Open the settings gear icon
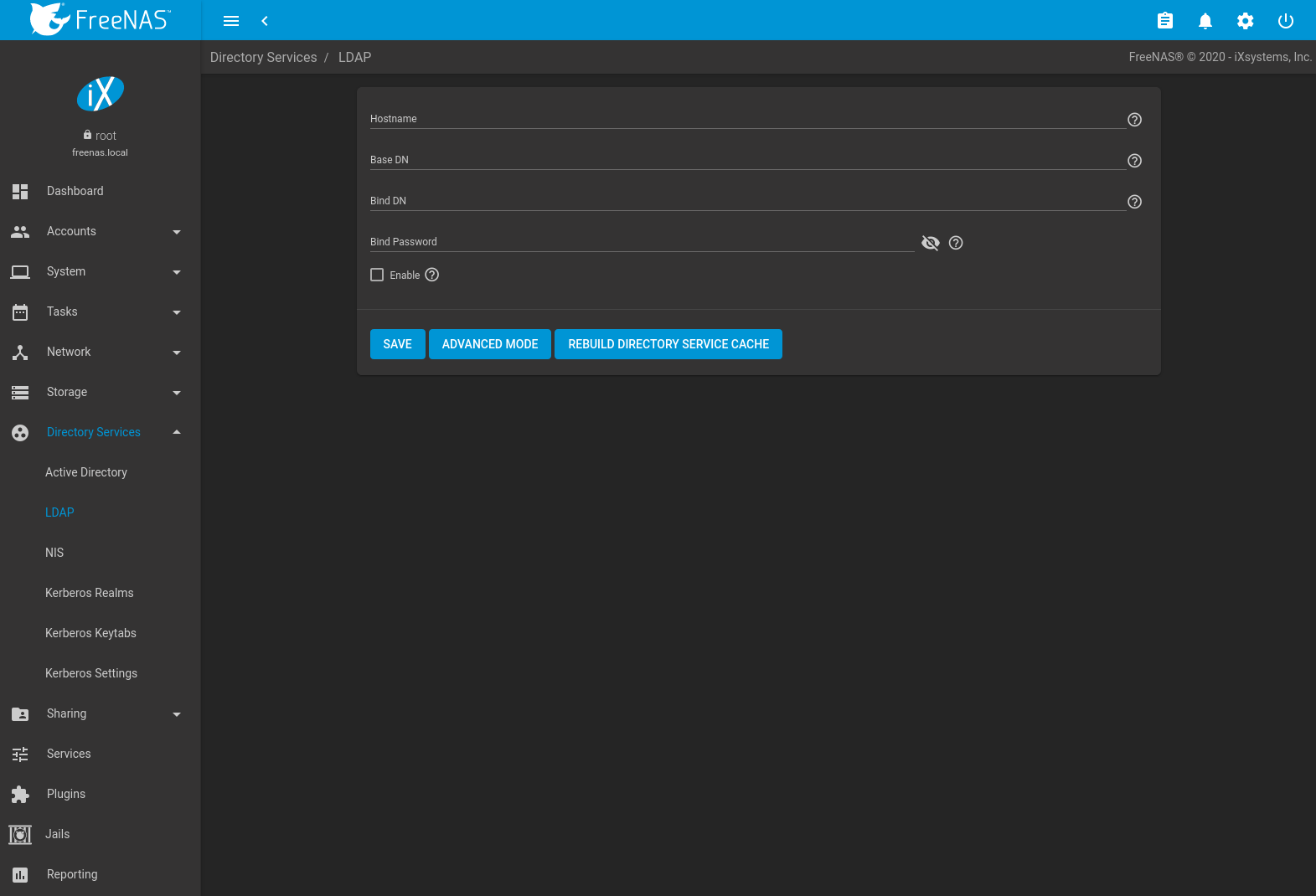The width and height of the screenshot is (1316, 896). point(1245,21)
